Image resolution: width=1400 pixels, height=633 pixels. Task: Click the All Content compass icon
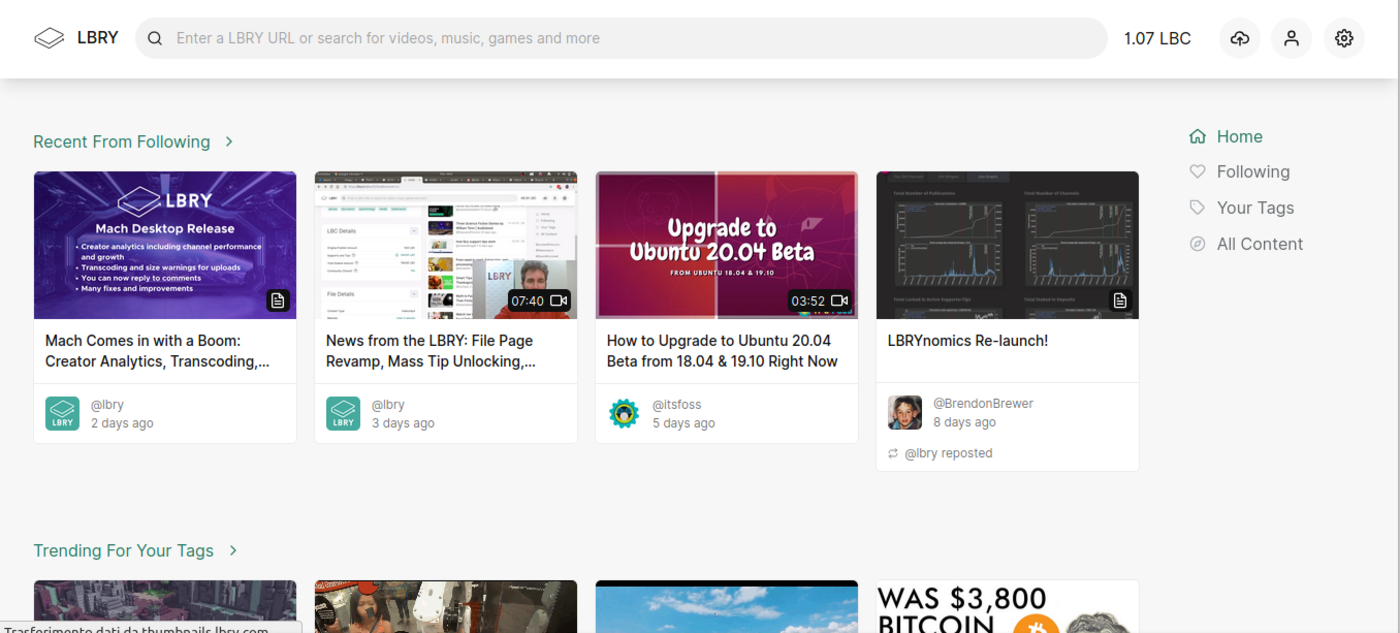[x=1197, y=243]
